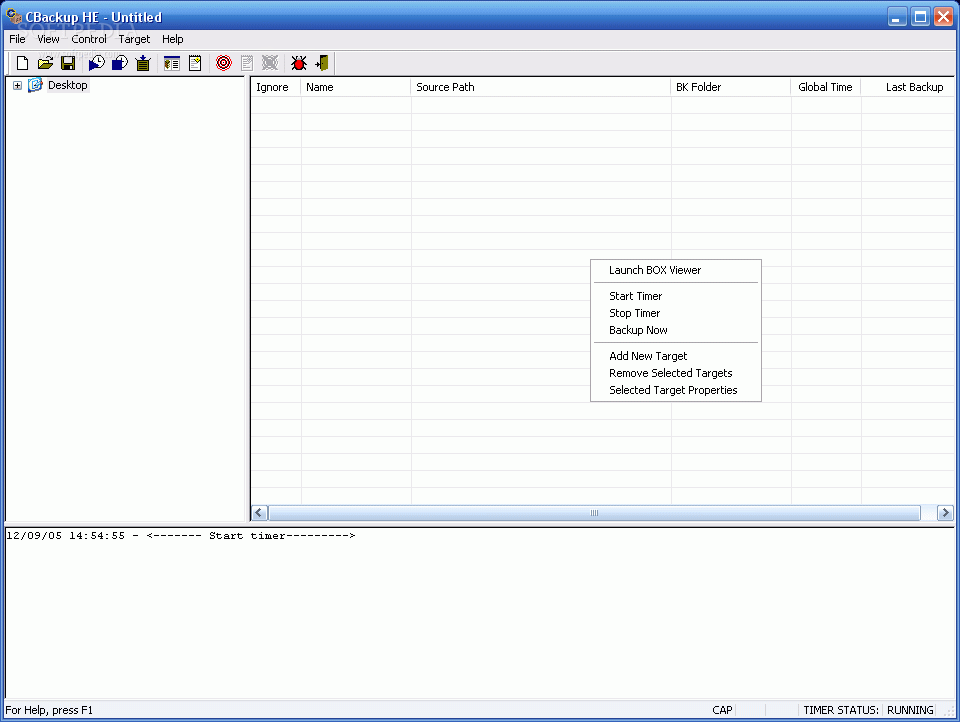Image resolution: width=960 pixels, height=722 pixels.
Task: Click the Desktop icon in the tree
Action: pyautogui.click(x=36, y=85)
